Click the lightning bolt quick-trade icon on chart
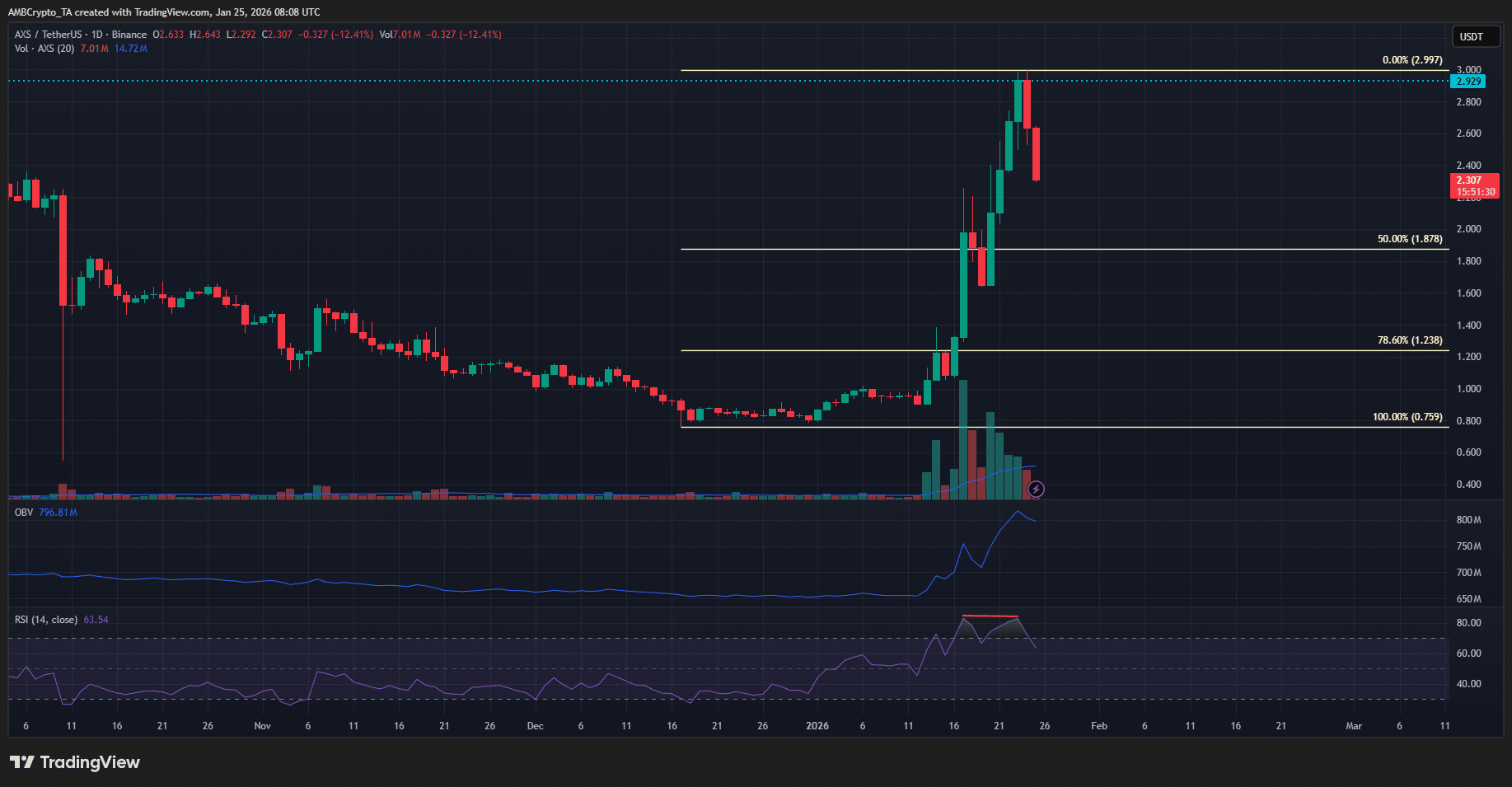1512x787 pixels. [x=1036, y=489]
